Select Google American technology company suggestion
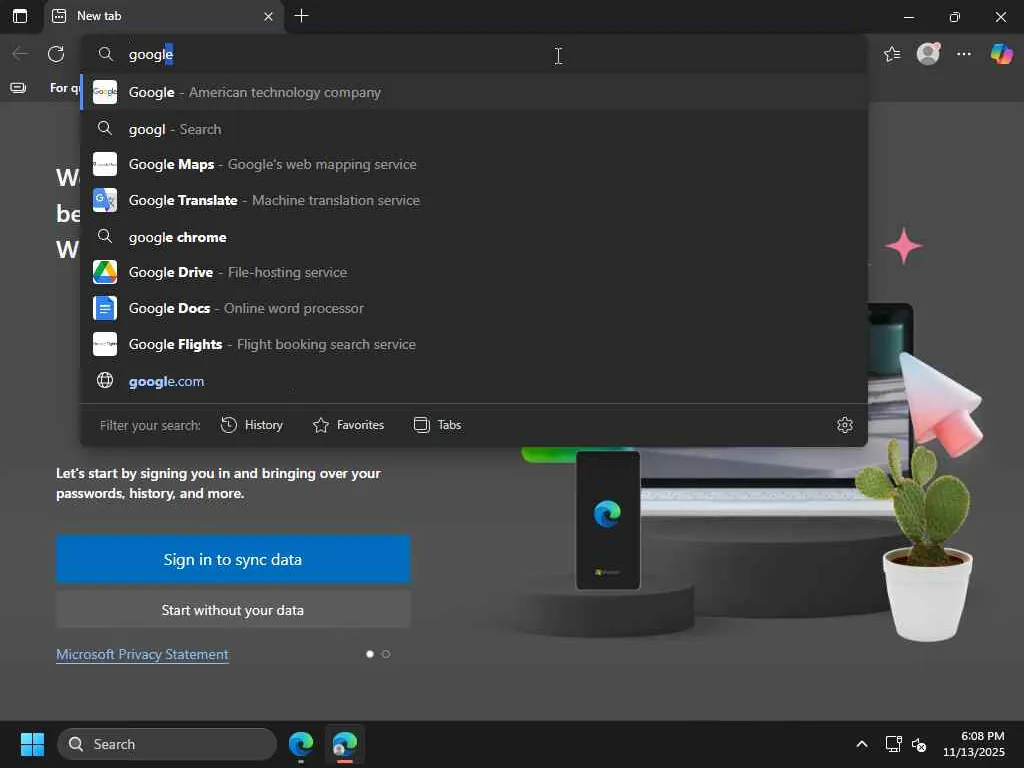The height and width of the screenshot is (768, 1024). [x=474, y=92]
